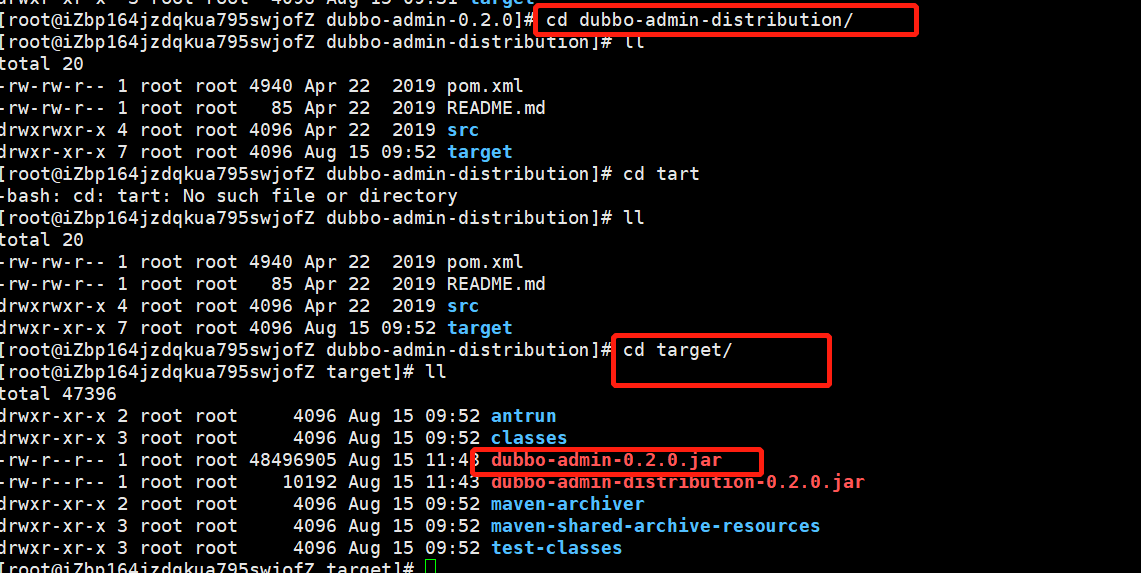
Task: Click the src directory in the first listing
Action: point(463,130)
